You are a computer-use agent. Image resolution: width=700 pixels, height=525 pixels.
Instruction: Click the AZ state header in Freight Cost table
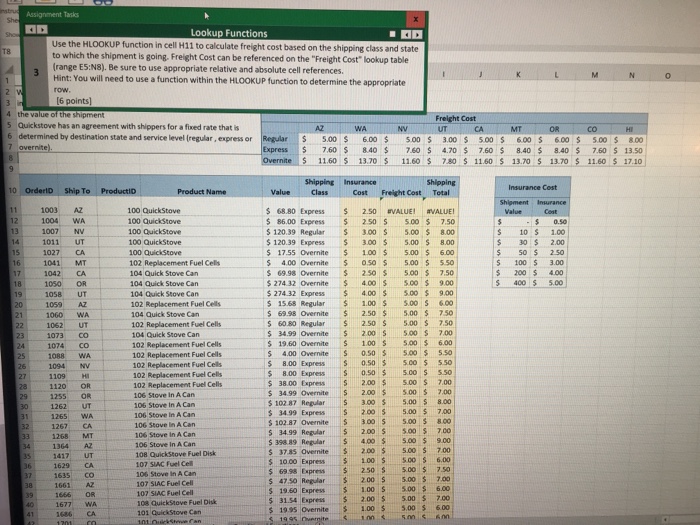tap(319, 128)
